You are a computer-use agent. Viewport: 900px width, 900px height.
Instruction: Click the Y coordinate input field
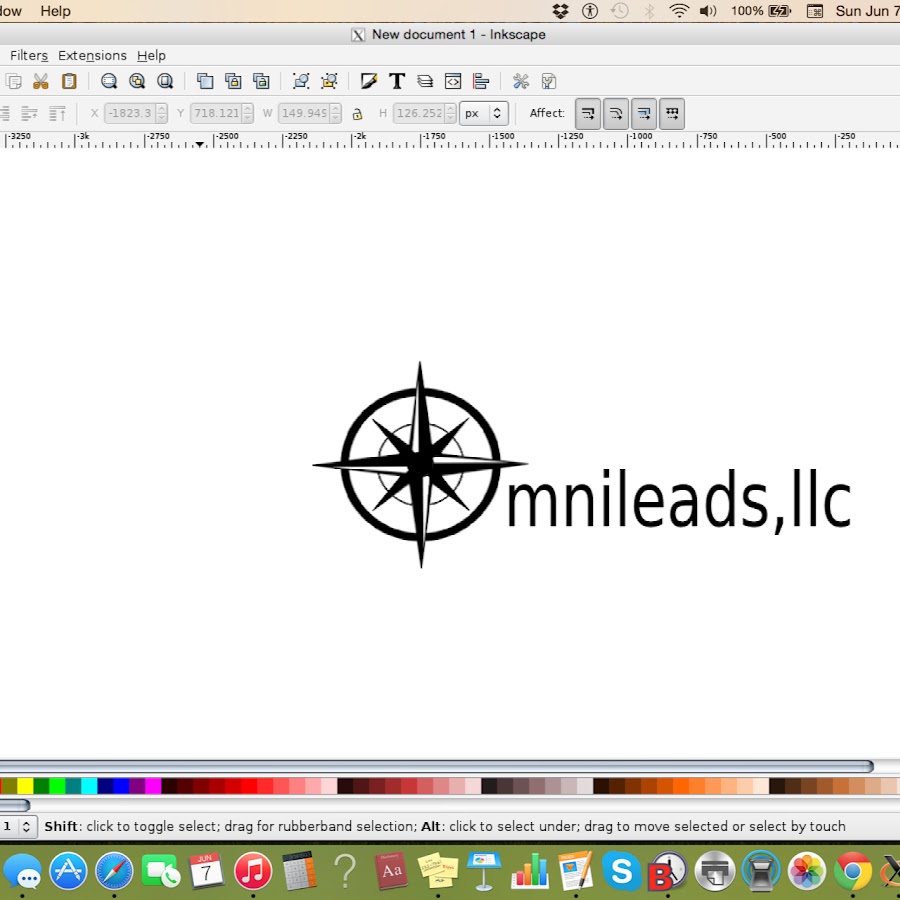[216, 113]
